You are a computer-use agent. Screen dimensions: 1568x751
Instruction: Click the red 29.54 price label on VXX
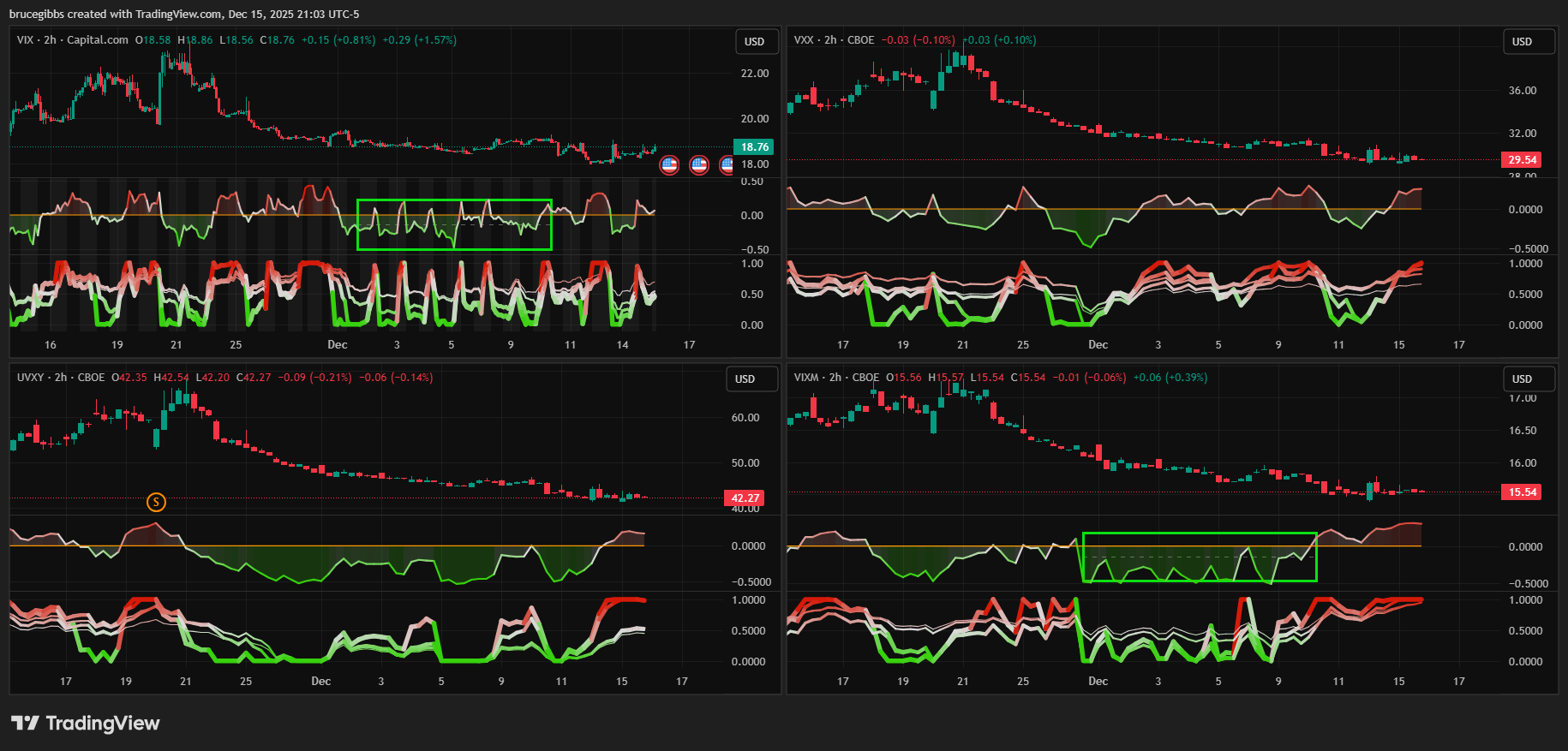click(1522, 160)
